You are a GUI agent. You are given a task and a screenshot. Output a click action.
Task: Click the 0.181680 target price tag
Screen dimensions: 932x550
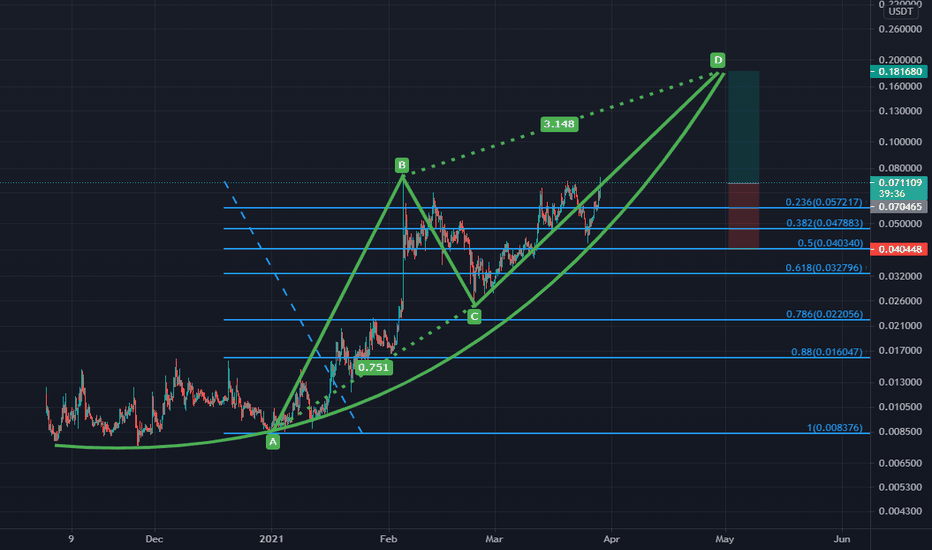click(898, 71)
